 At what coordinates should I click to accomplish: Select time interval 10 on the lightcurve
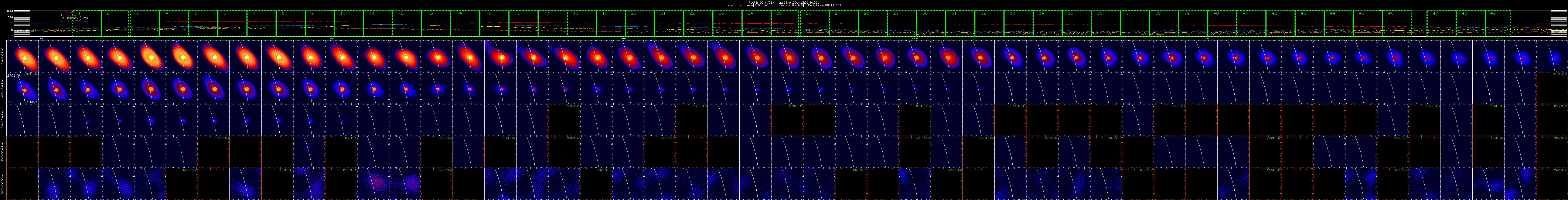[349, 23]
